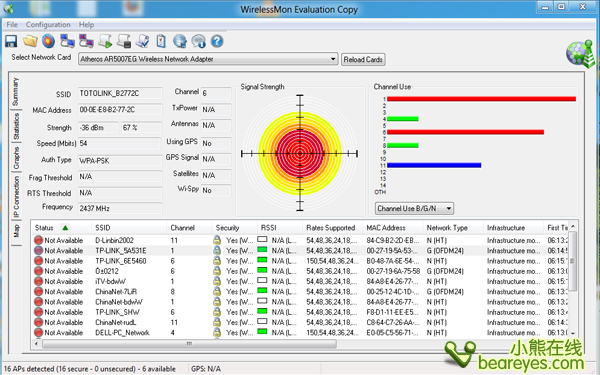This screenshot has height=375, width=600.
Task: Click the disconnect icon with red crosses
Action: pos(86,41)
